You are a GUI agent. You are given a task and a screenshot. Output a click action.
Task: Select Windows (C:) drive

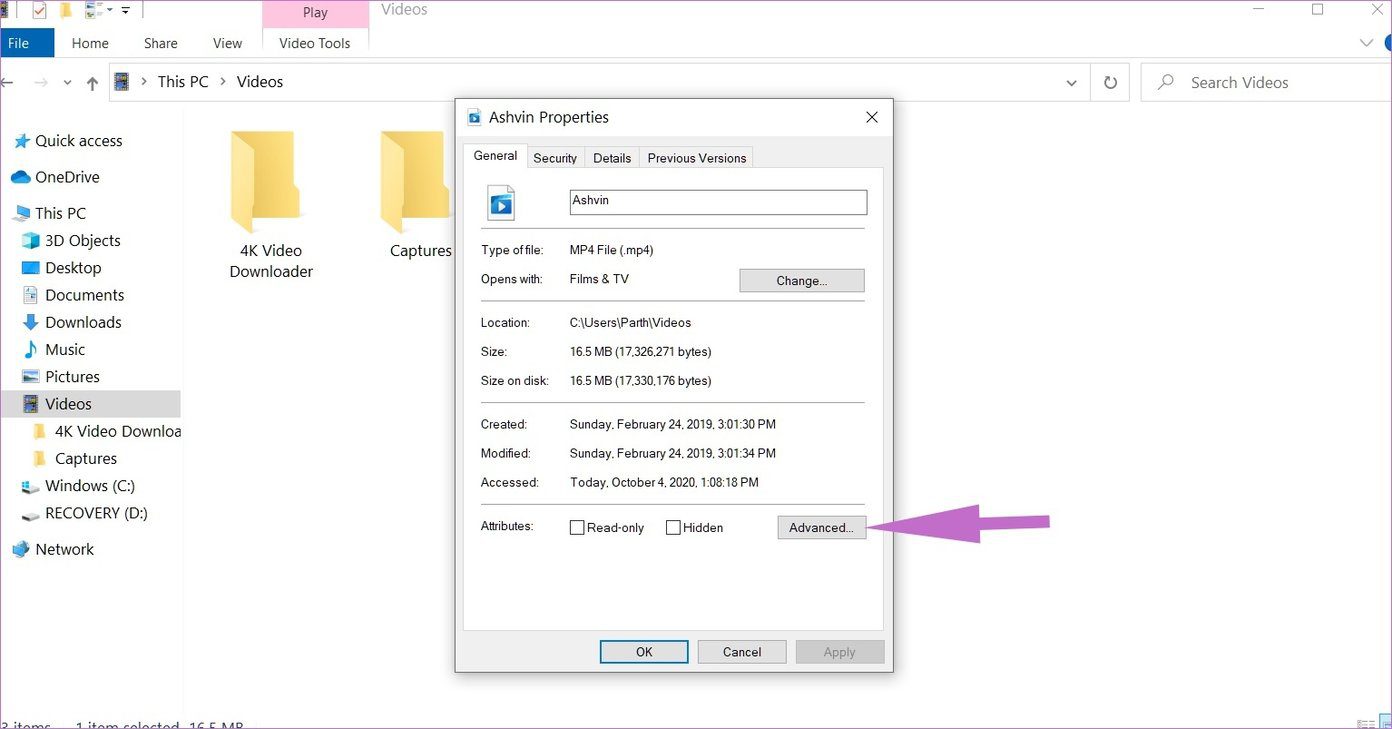pyautogui.click(x=89, y=486)
